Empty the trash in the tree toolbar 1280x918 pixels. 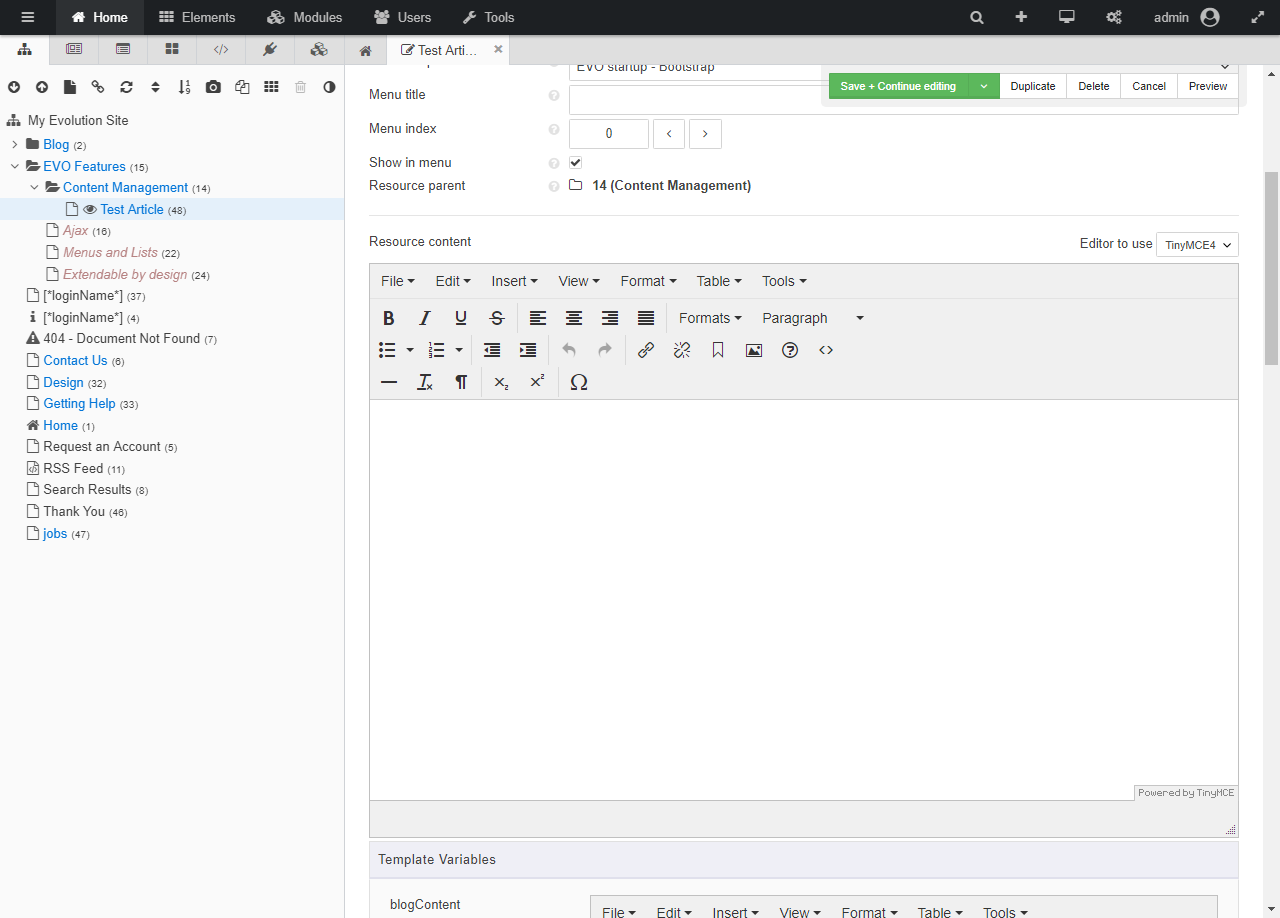[300, 87]
